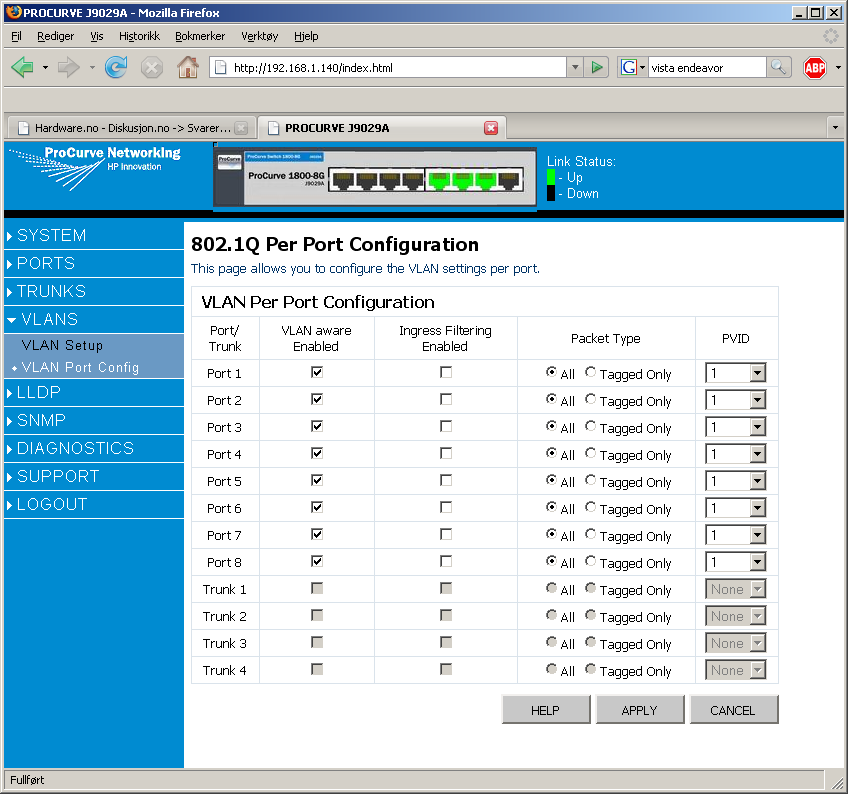Click the green Back arrow button
The image size is (848, 794).
click(x=22, y=68)
